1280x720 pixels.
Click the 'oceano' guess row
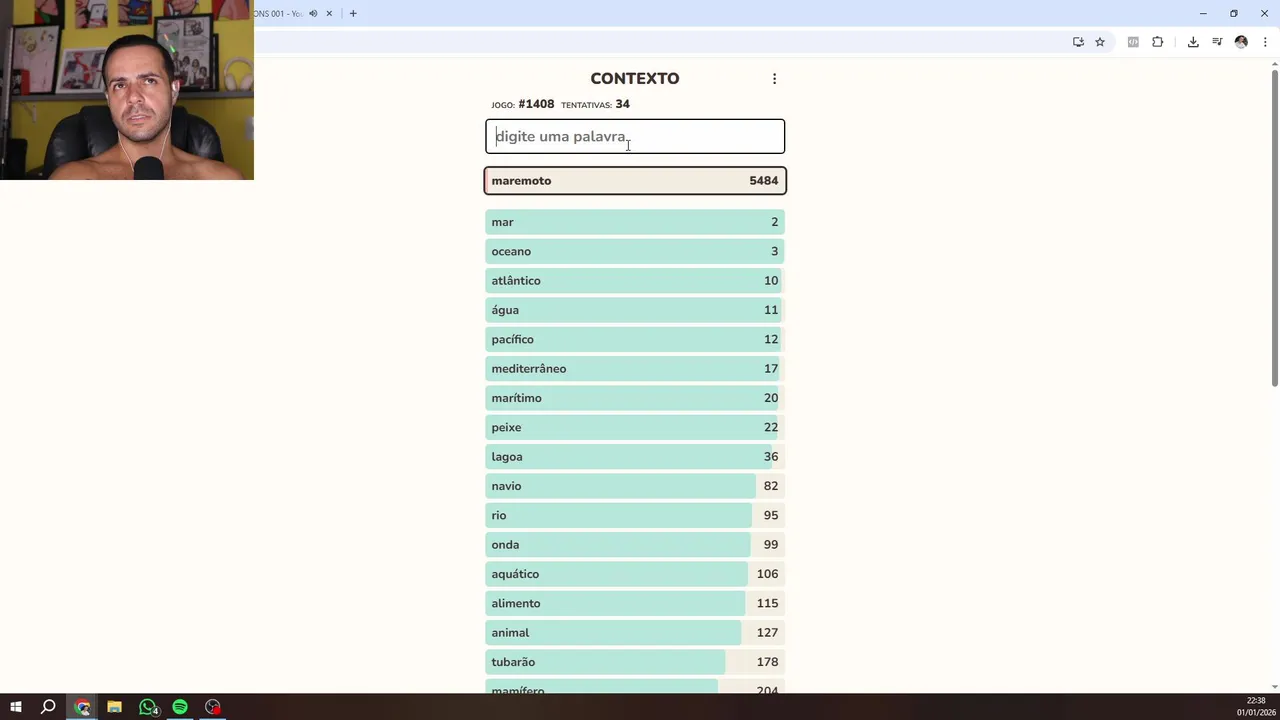[x=635, y=251]
